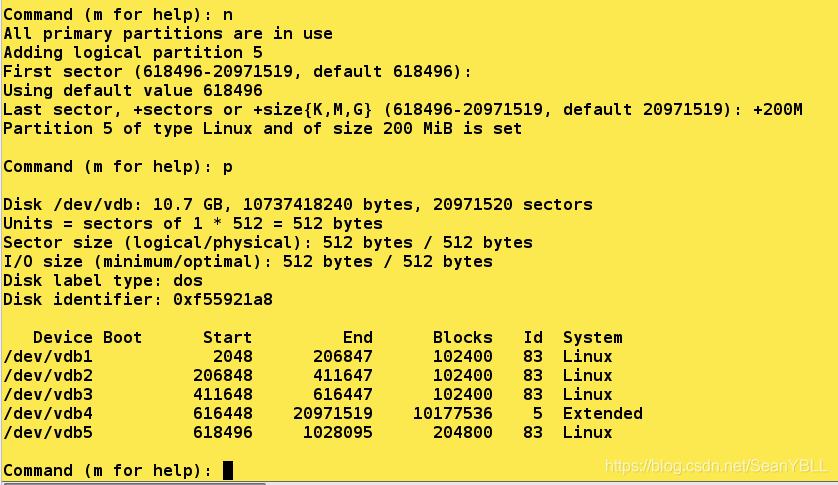
Task: Click the End value "206847" of vdb1
Action: point(343,357)
